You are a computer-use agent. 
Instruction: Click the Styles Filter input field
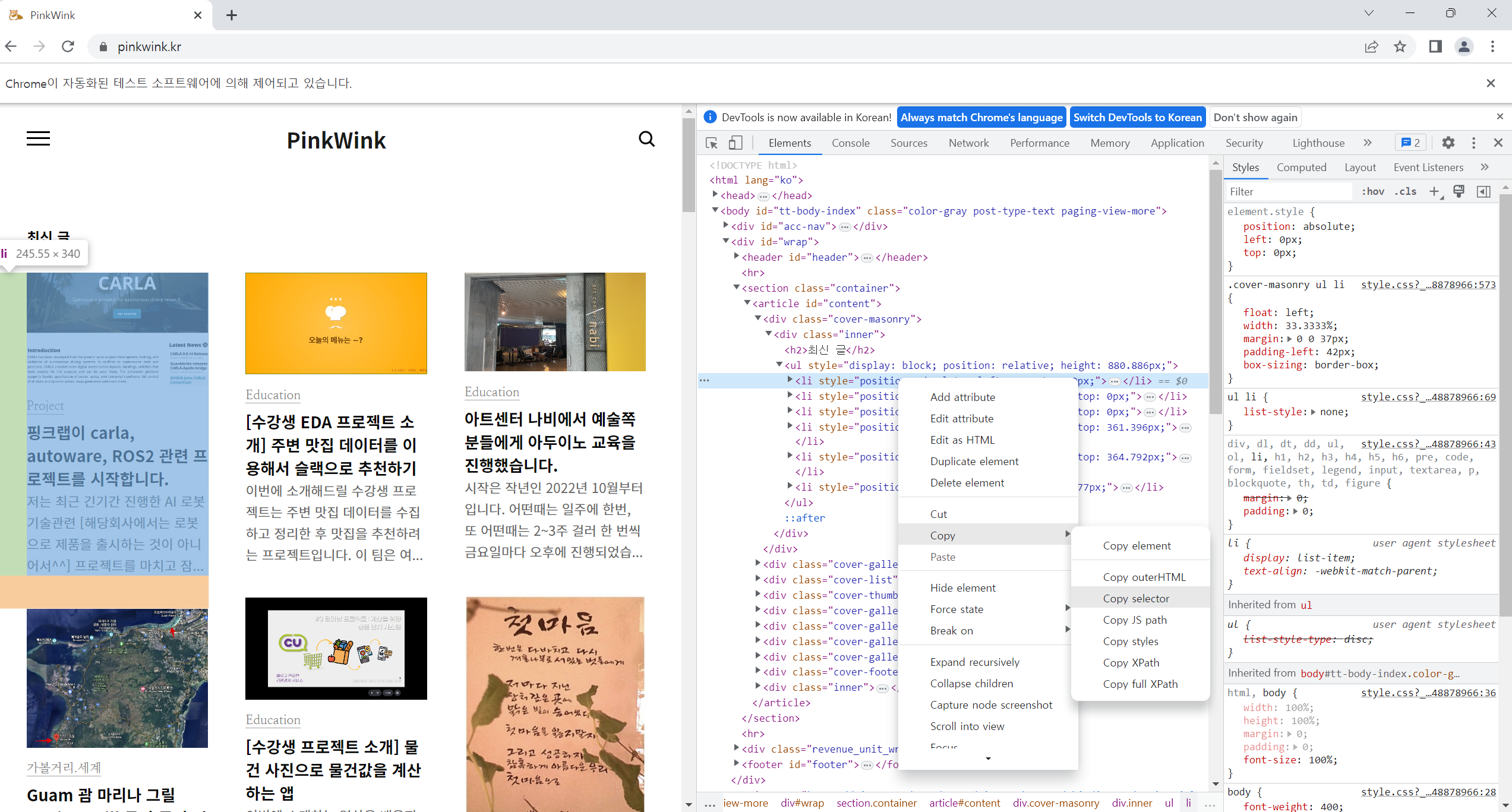click(1289, 191)
